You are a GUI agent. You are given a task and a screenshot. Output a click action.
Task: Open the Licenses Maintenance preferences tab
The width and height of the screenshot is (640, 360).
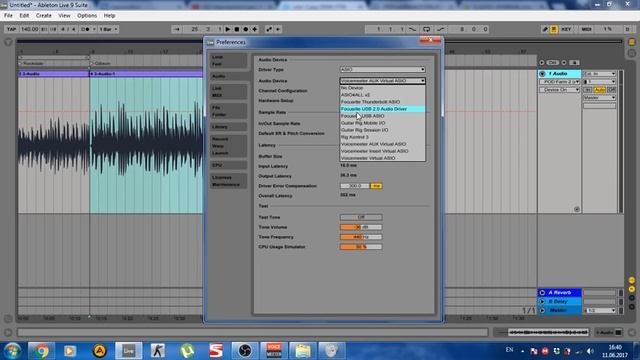point(229,181)
